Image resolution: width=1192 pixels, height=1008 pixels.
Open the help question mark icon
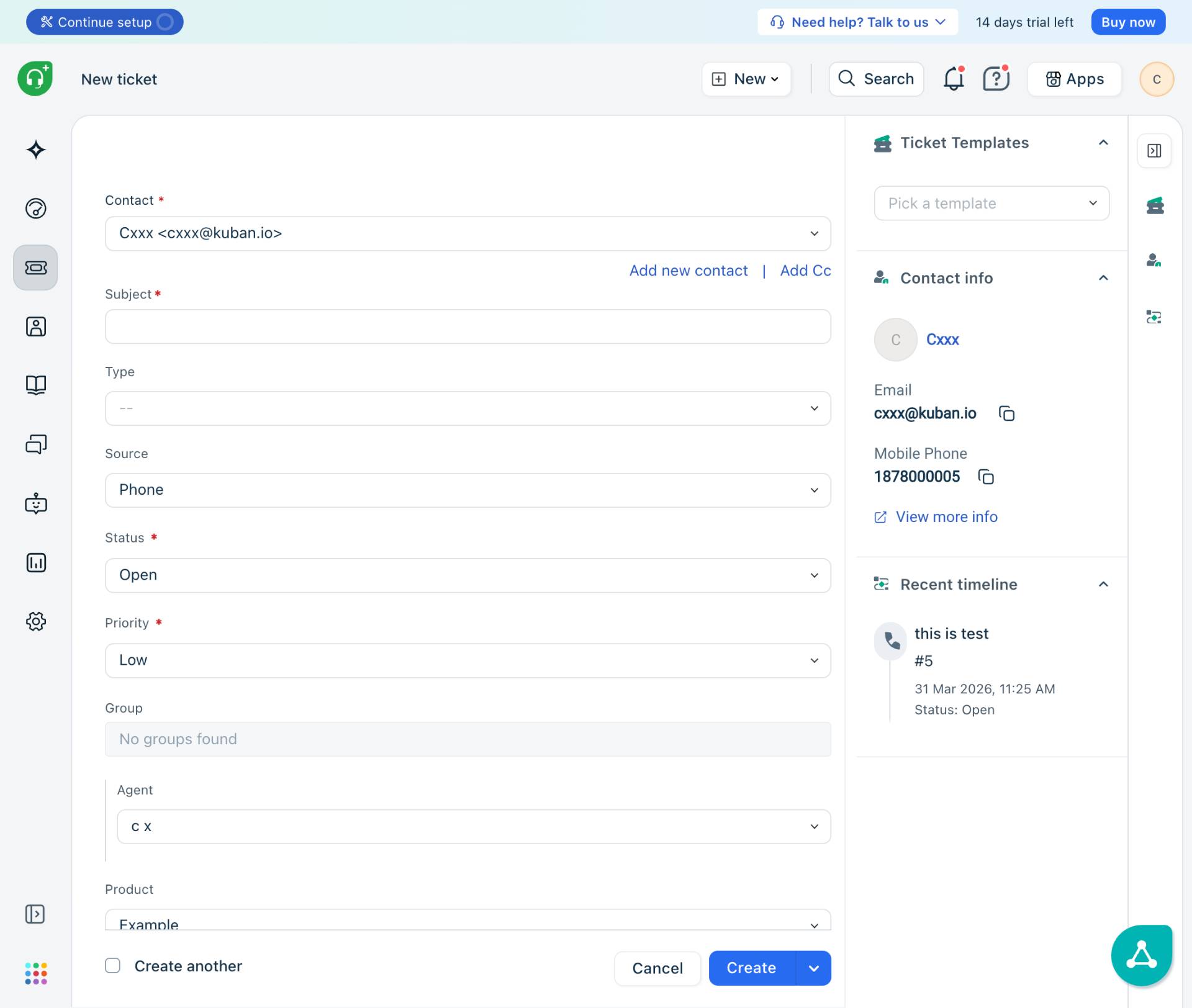(996, 79)
